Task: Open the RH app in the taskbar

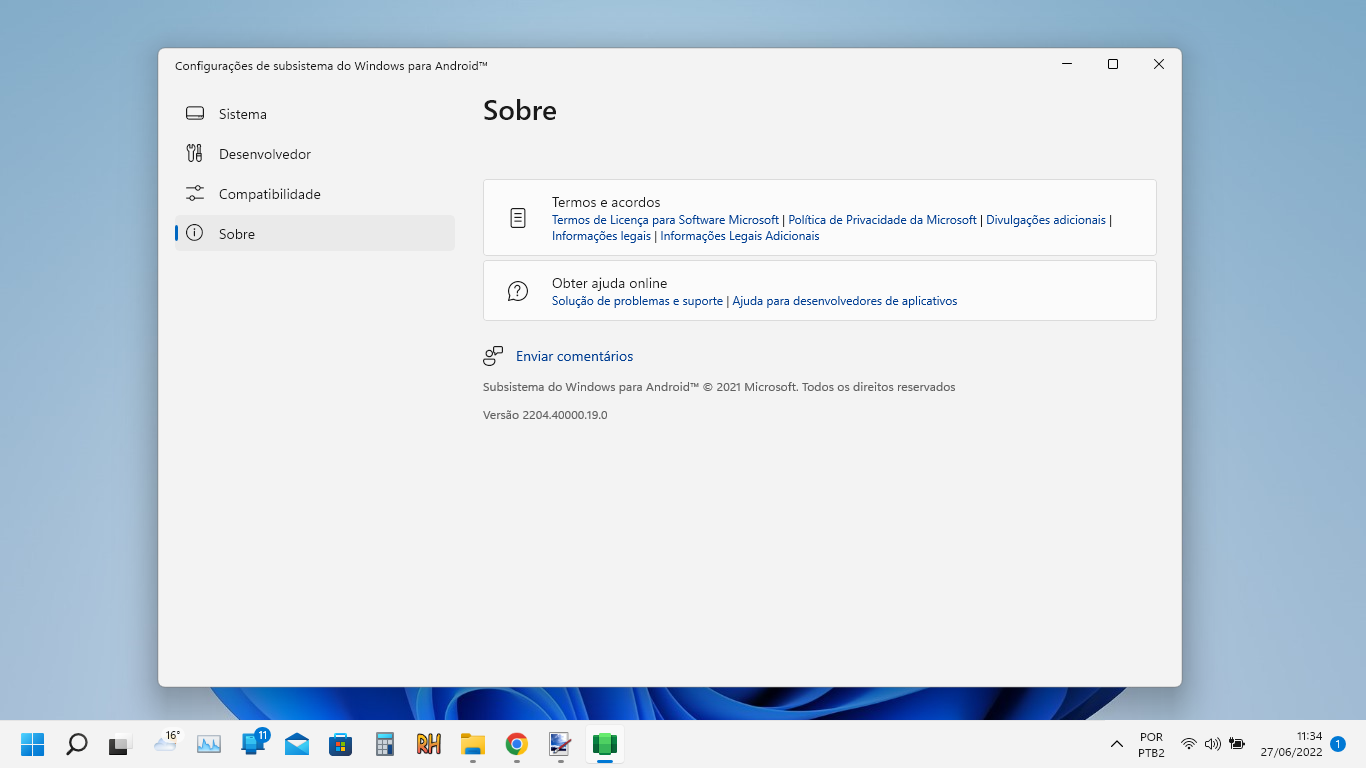Action: (429, 744)
